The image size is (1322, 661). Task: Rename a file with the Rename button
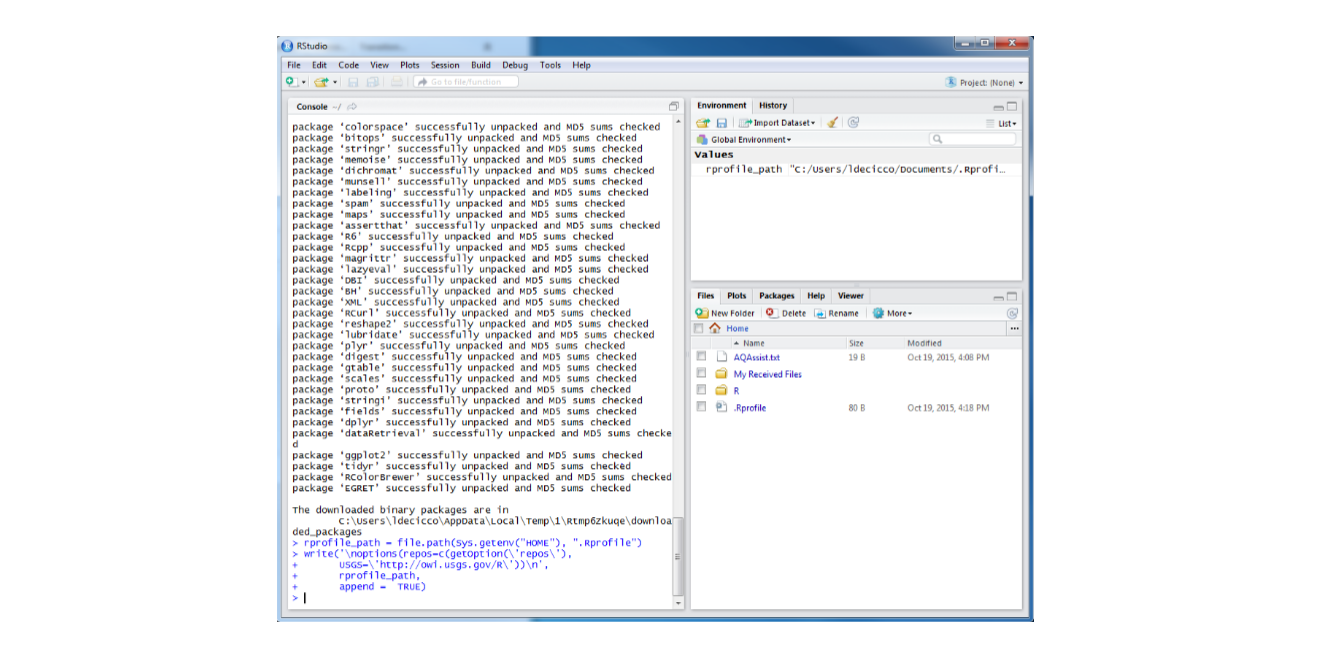pos(836,312)
